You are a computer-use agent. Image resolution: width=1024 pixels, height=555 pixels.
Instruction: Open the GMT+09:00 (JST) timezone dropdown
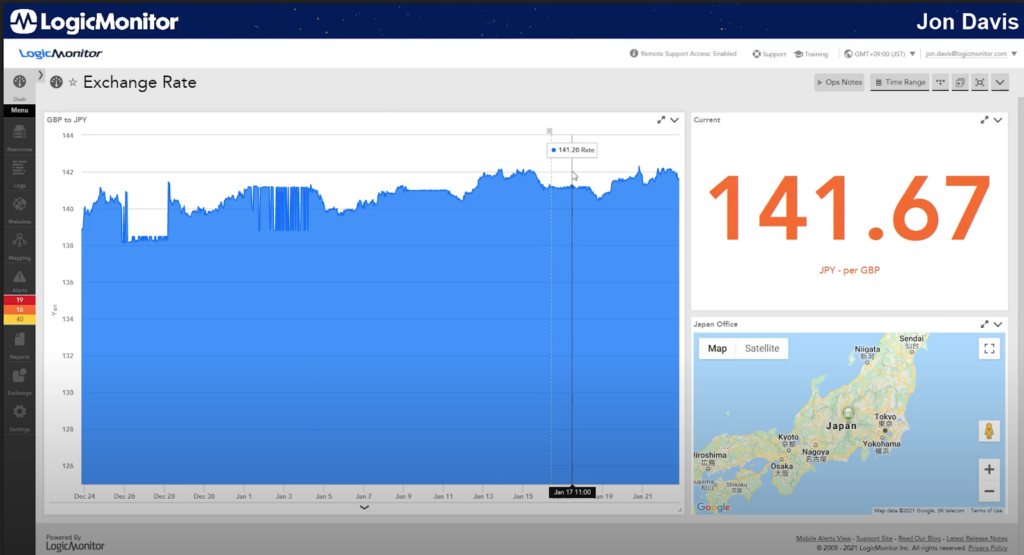click(x=880, y=54)
